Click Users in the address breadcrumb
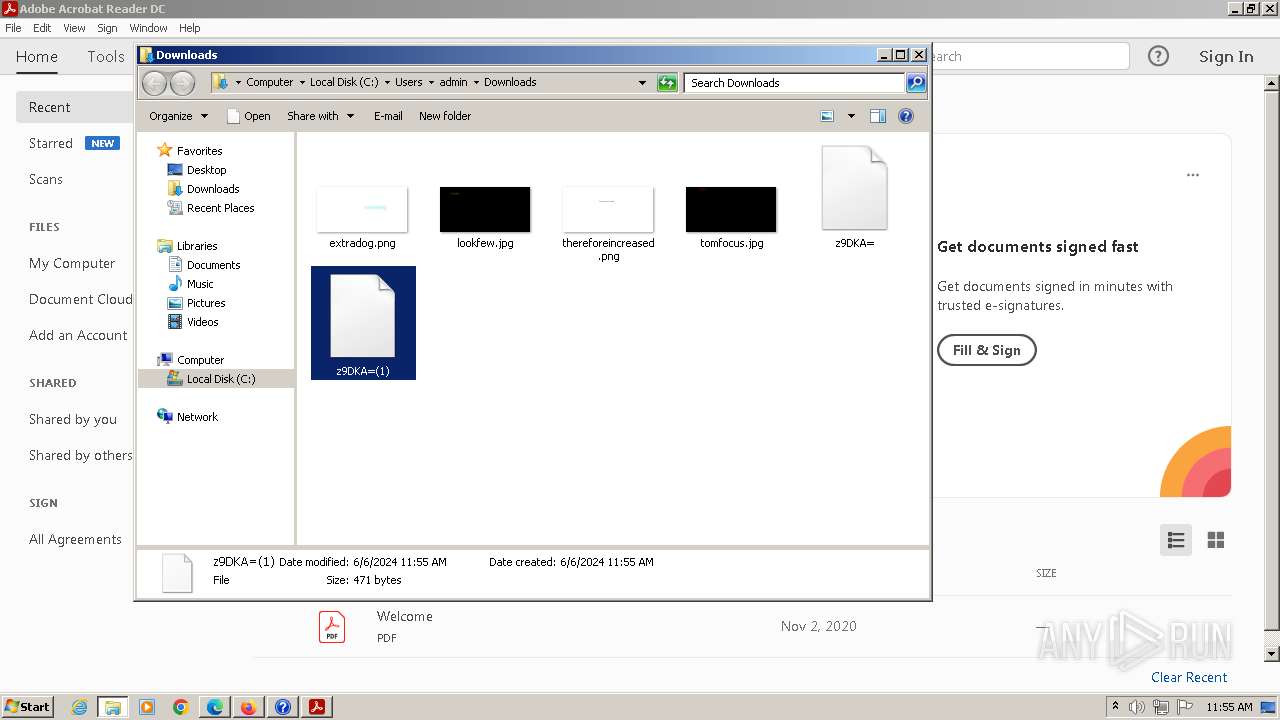This screenshot has width=1280, height=720. click(x=408, y=82)
